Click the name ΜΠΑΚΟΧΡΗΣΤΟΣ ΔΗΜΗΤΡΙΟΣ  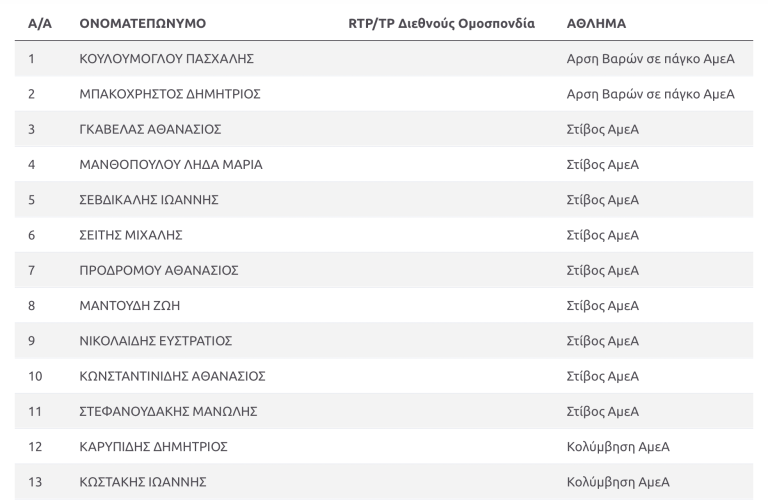coord(170,94)
